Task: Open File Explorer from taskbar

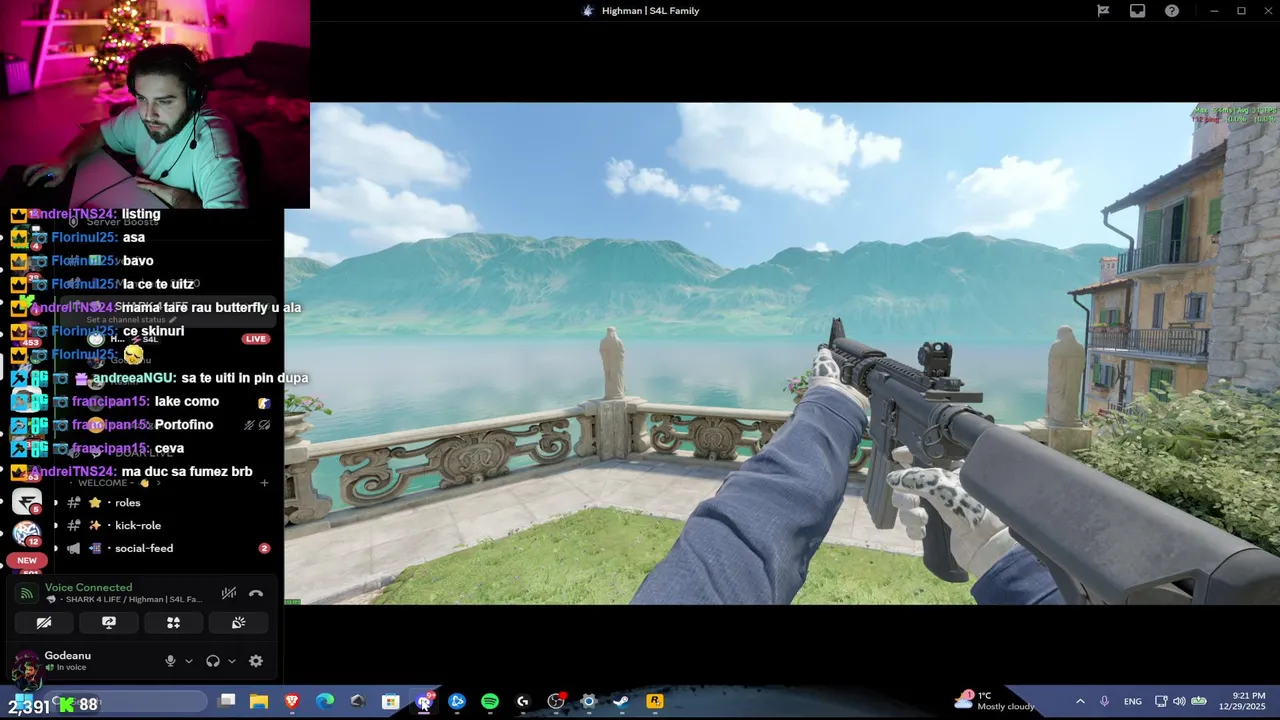Action: tap(259, 702)
